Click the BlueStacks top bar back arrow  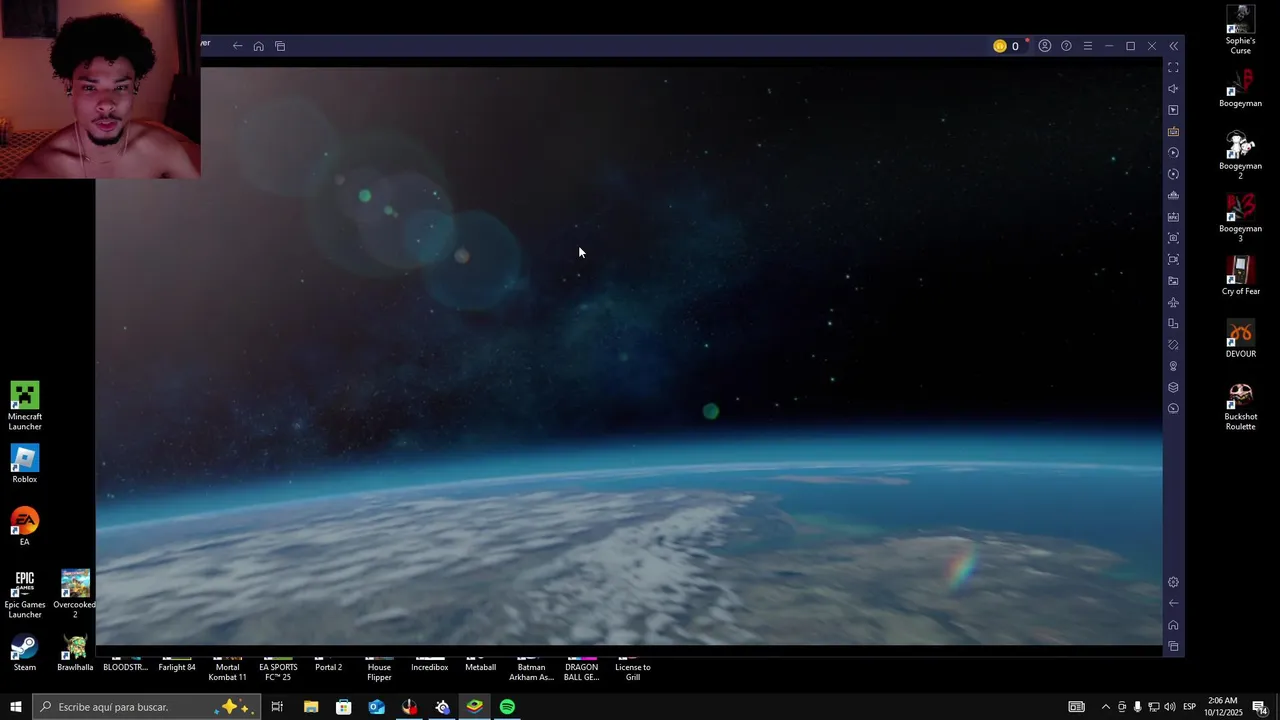pos(237,46)
